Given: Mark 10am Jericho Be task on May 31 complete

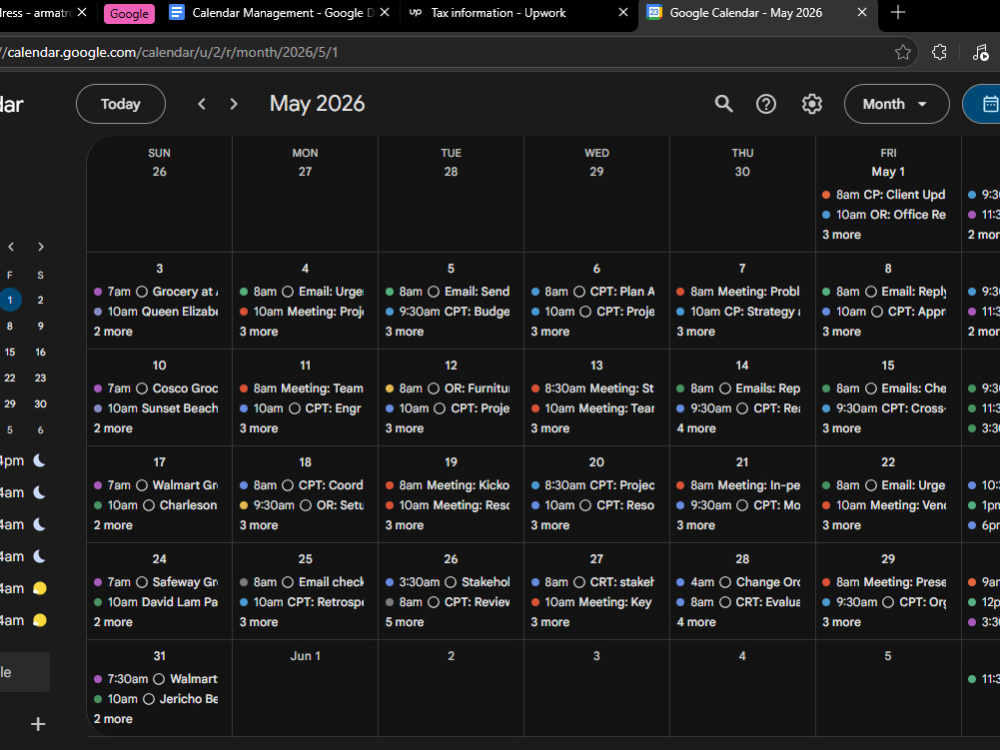Looking at the screenshot, I should point(149,699).
